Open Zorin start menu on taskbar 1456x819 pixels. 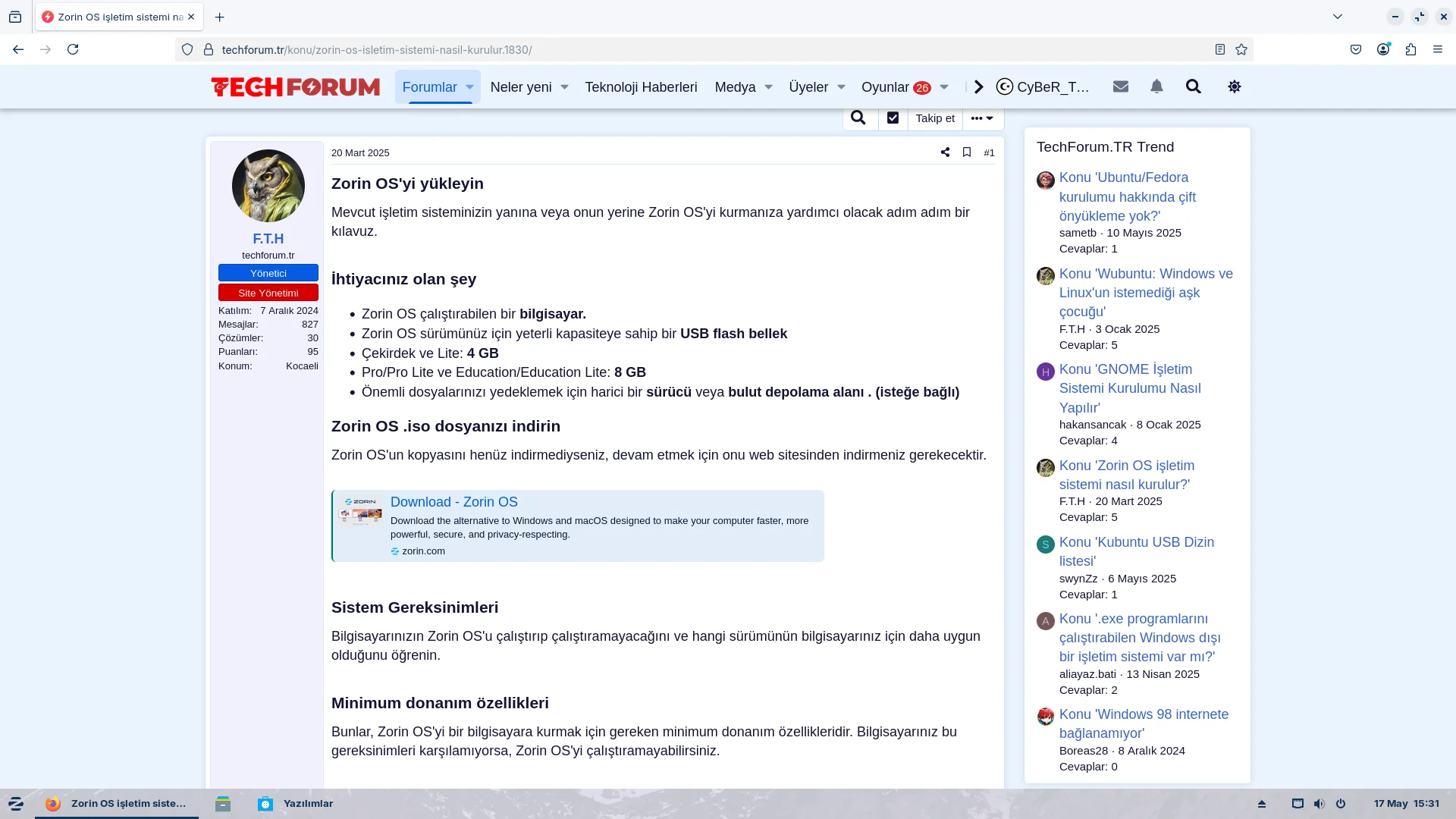[16, 804]
